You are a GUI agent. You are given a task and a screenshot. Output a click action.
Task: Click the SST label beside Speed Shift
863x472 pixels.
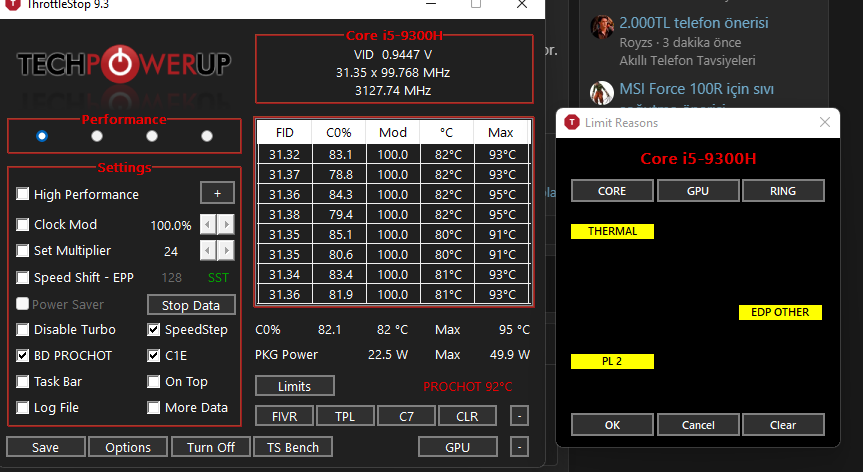[218, 278]
